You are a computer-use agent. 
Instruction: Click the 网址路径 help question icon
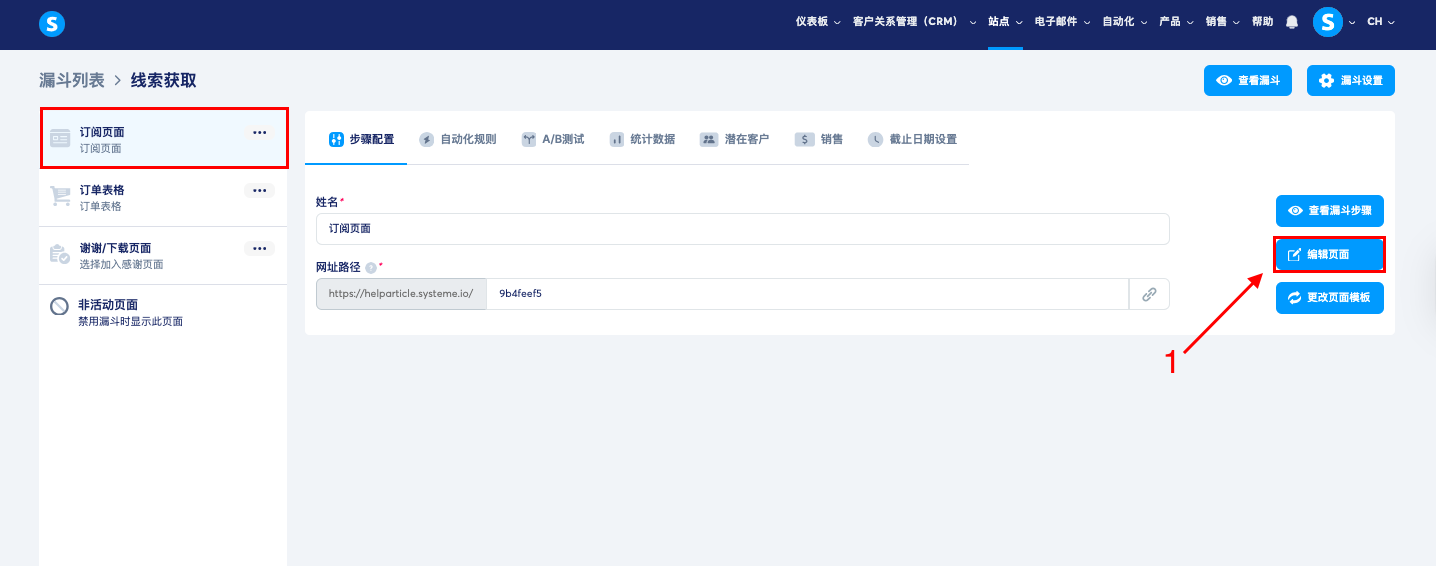point(370,268)
